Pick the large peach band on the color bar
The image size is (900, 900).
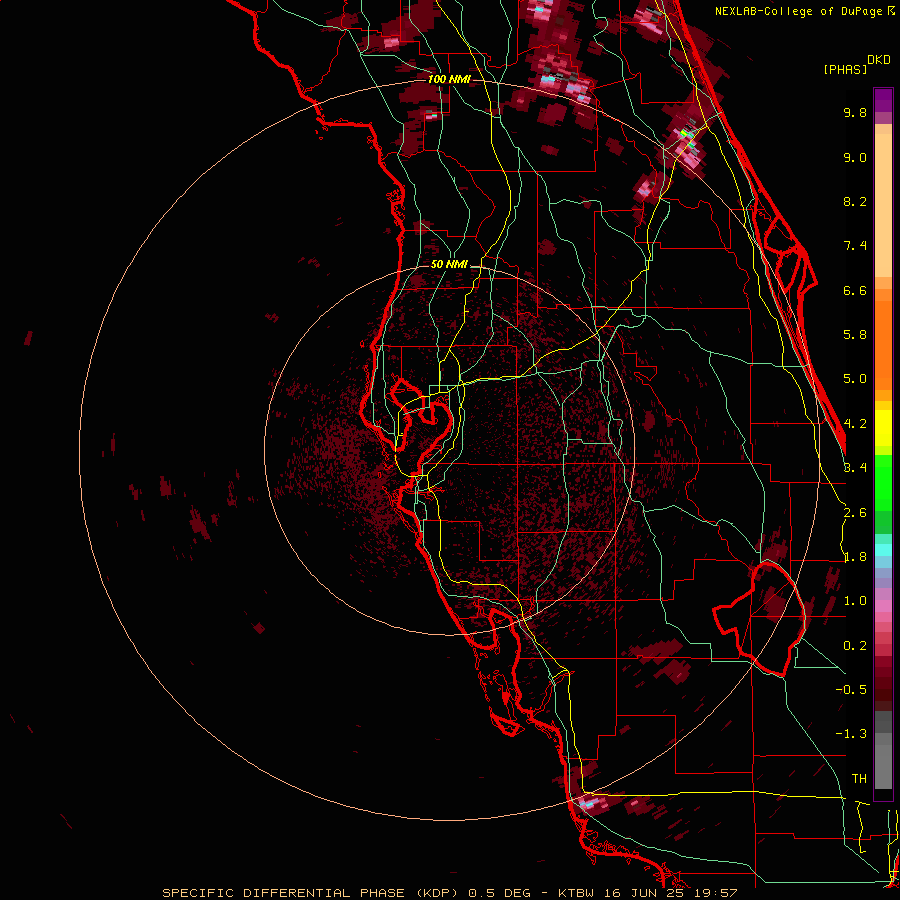(883, 205)
